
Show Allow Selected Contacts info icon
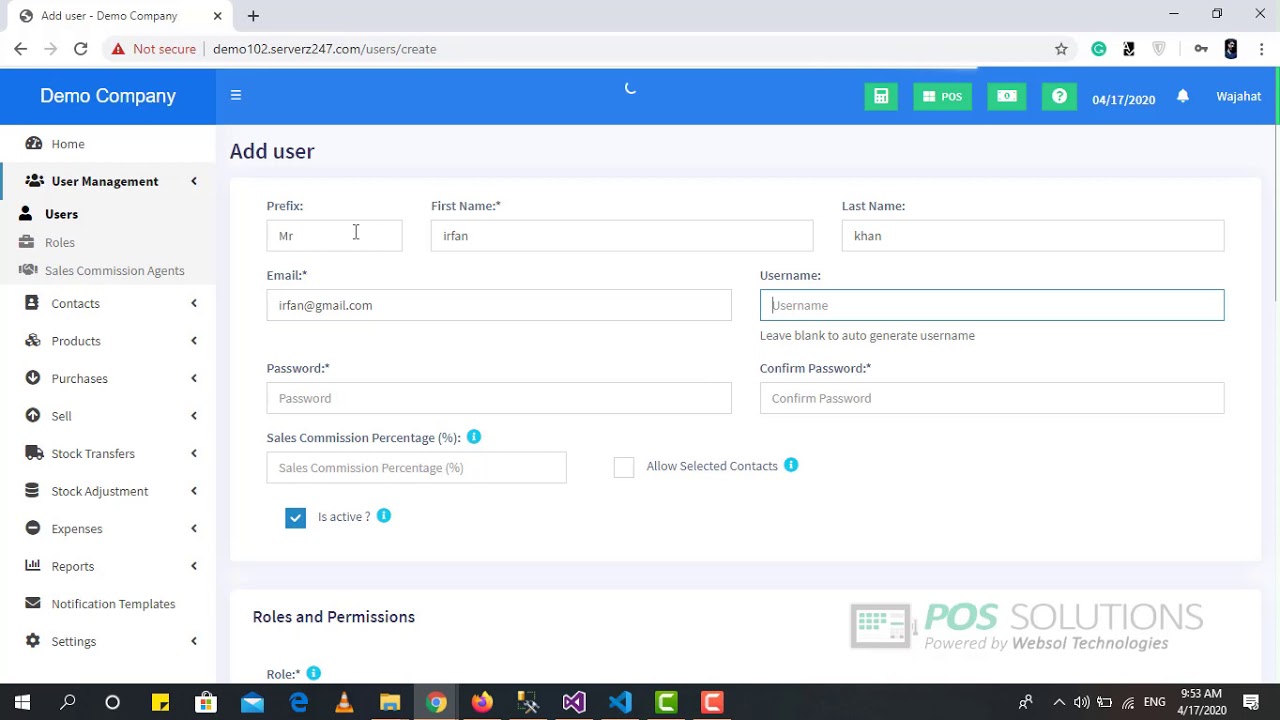click(x=791, y=465)
